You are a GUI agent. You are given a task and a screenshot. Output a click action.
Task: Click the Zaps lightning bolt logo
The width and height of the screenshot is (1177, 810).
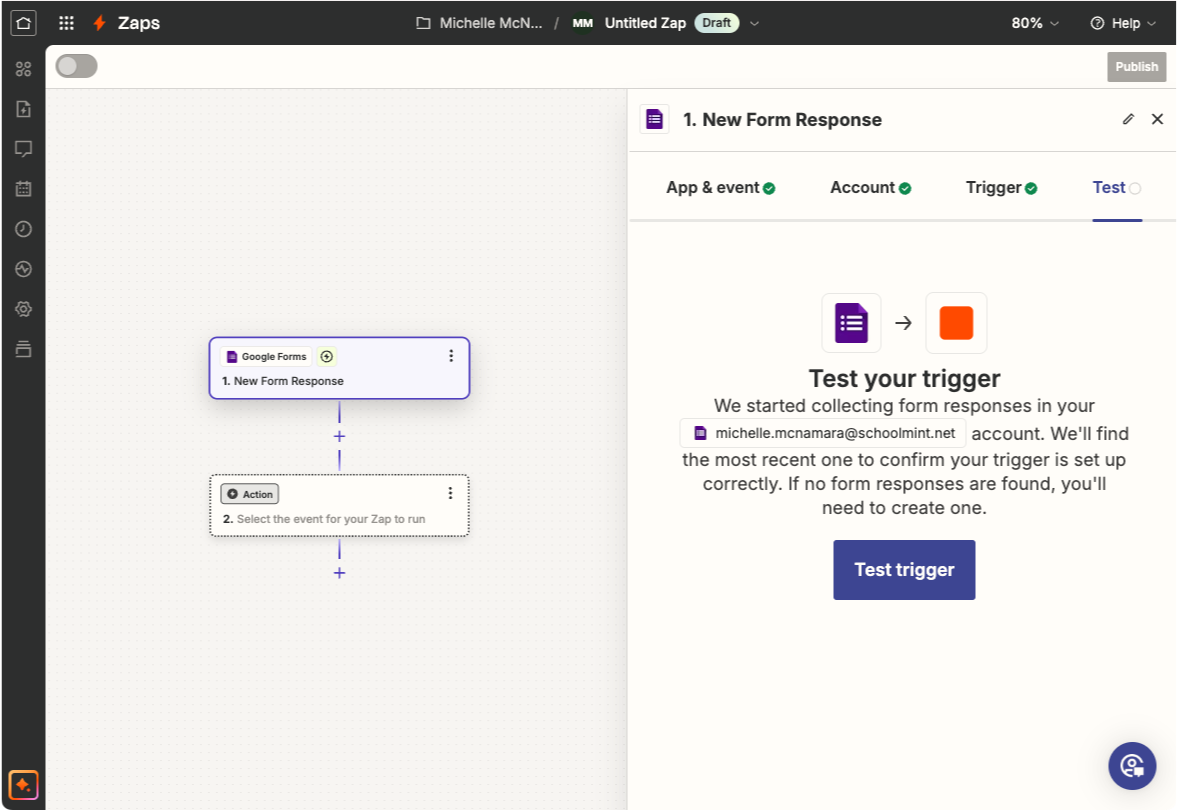tap(99, 23)
